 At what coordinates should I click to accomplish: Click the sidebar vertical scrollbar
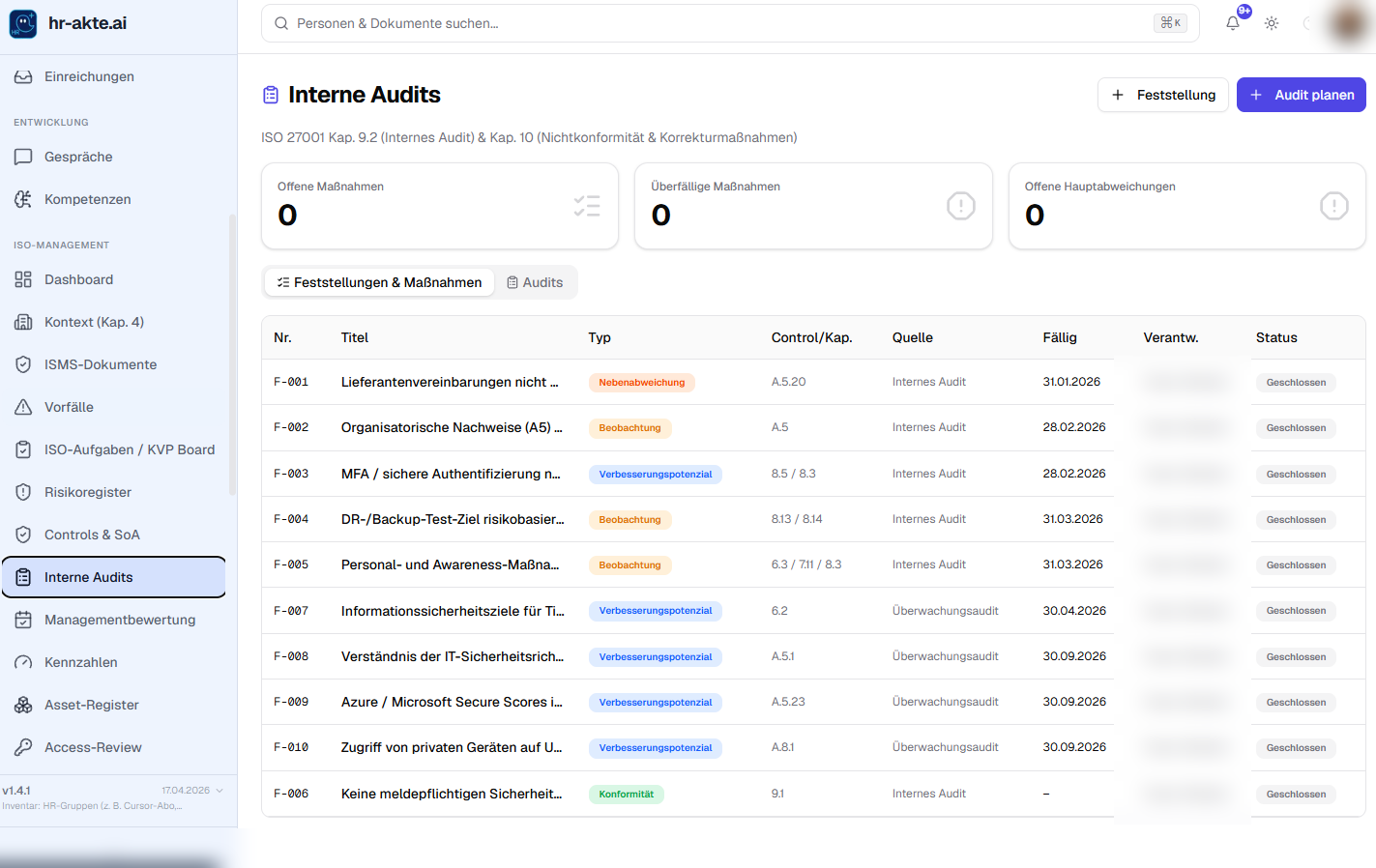point(232,354)
